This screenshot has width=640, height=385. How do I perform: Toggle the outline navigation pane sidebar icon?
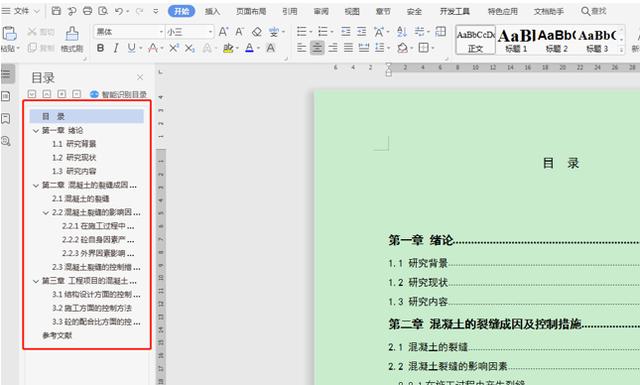[7, 74]
